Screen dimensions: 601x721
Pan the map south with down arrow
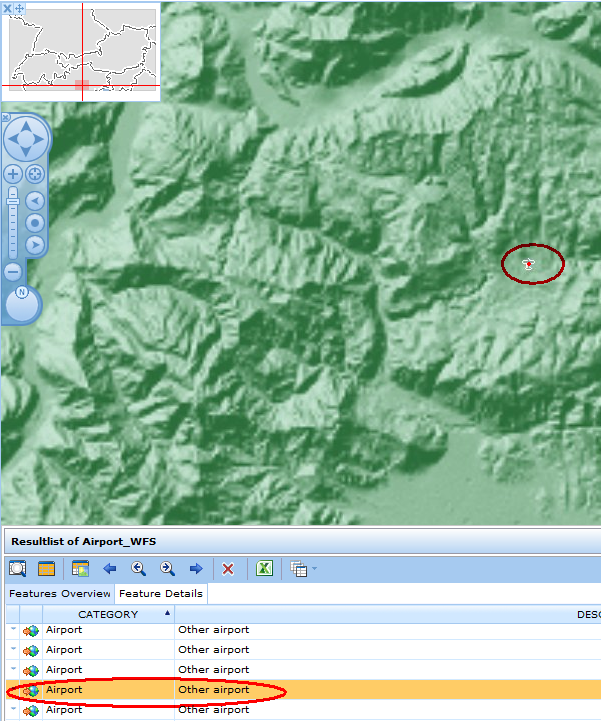coord(26,151)
